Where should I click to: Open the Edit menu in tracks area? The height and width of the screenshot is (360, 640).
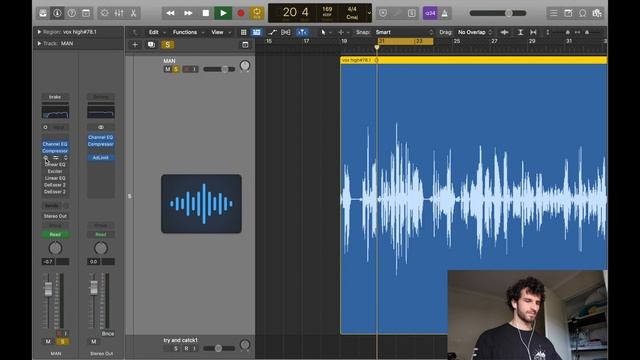157,32
